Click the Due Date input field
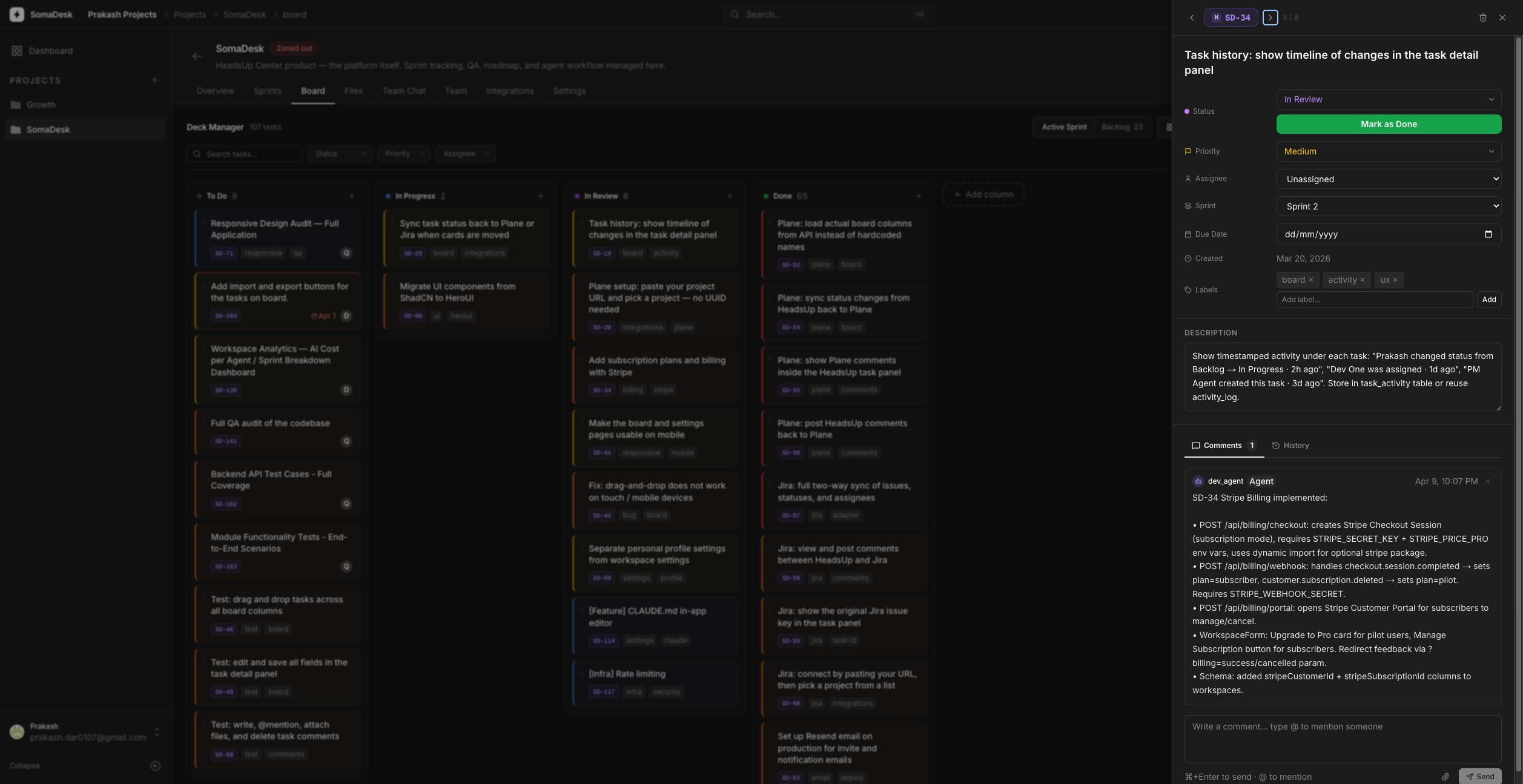Viewport: 1523px width, 784px height. [x=1389, y=234]
